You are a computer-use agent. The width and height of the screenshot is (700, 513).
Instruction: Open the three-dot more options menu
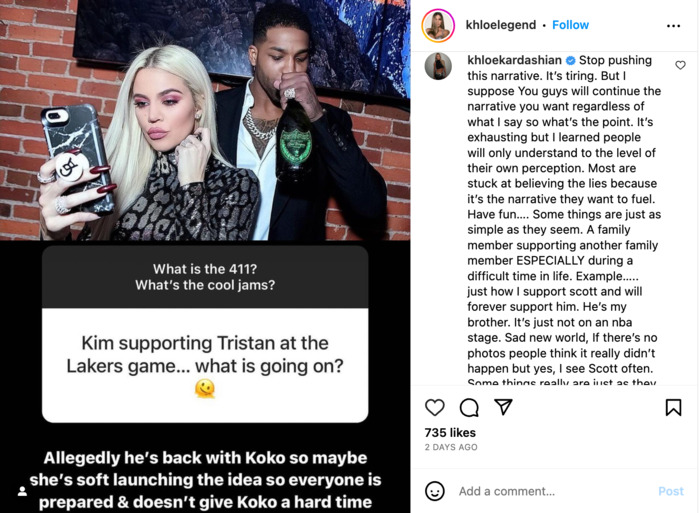(x=673, y=26)
